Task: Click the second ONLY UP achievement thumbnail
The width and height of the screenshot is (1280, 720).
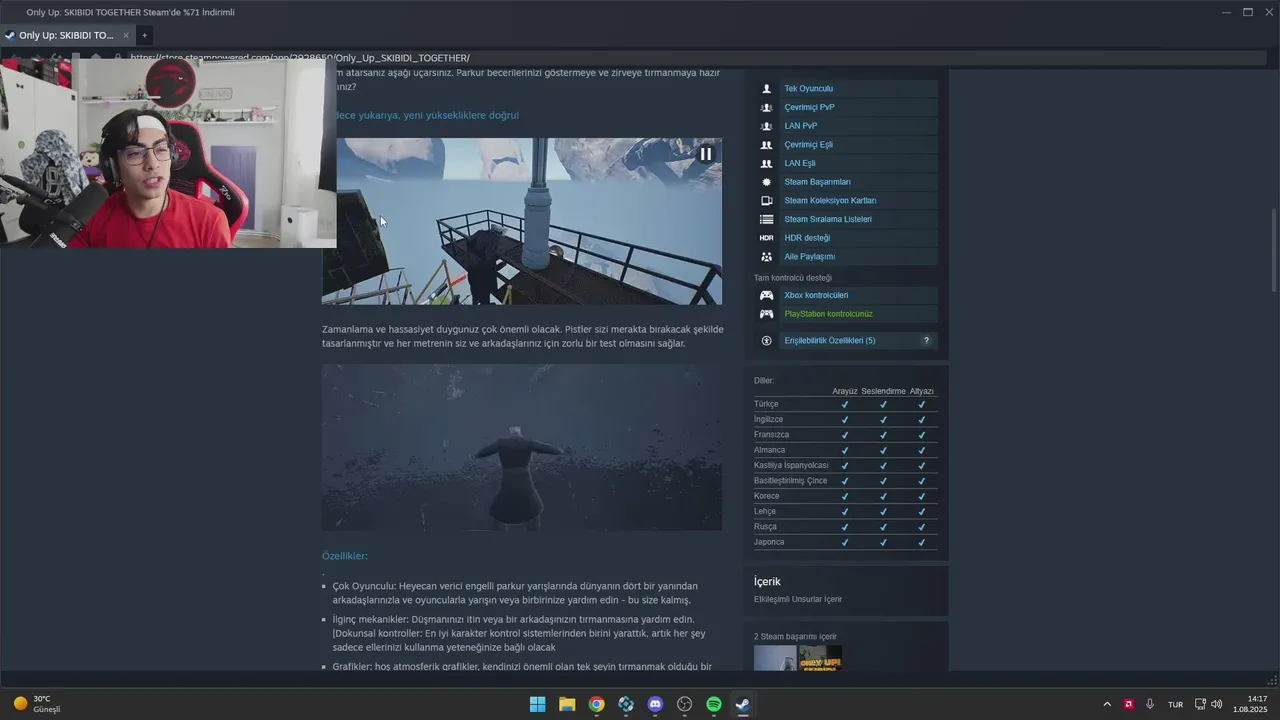Action: click(x=820, y=658)
